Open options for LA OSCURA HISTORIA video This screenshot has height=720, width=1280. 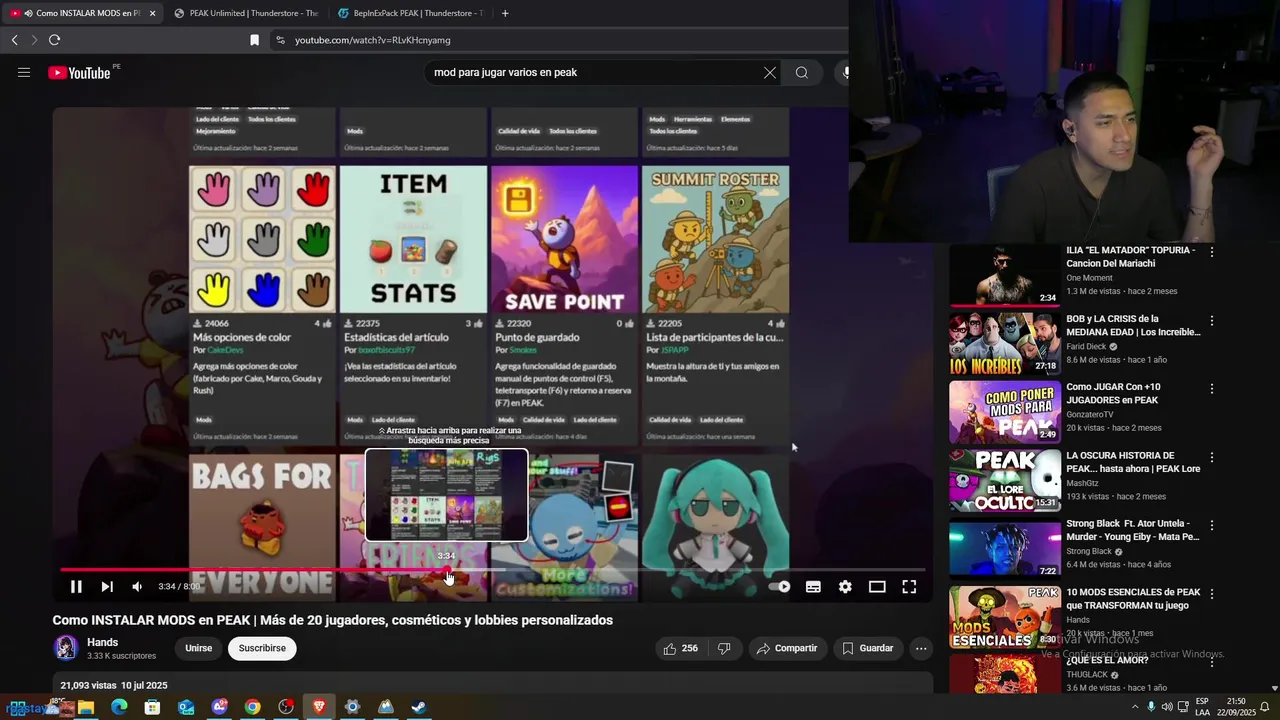point(1212,457)
